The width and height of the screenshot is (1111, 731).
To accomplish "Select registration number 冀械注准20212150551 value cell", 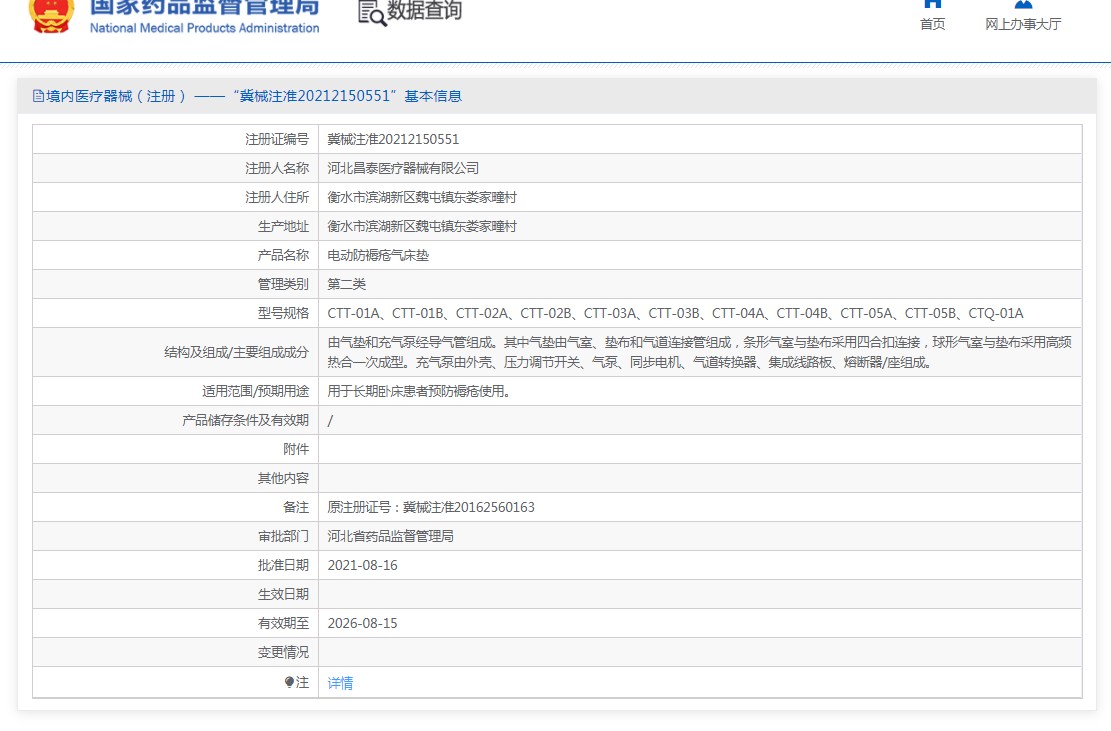I will pos(700,139).
